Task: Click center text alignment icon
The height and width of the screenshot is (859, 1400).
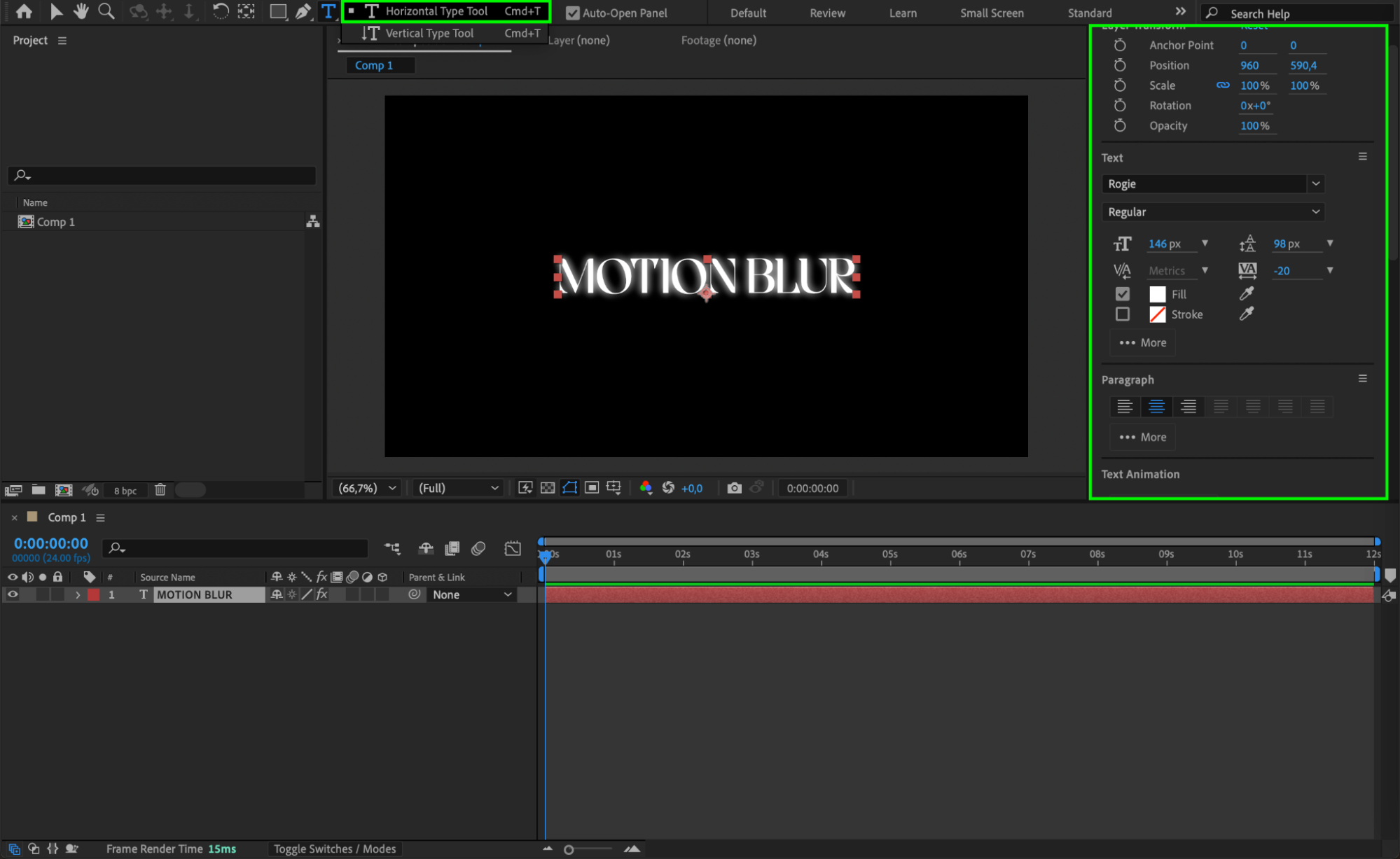Action: pyautogui.click(x=1156, y=406)
